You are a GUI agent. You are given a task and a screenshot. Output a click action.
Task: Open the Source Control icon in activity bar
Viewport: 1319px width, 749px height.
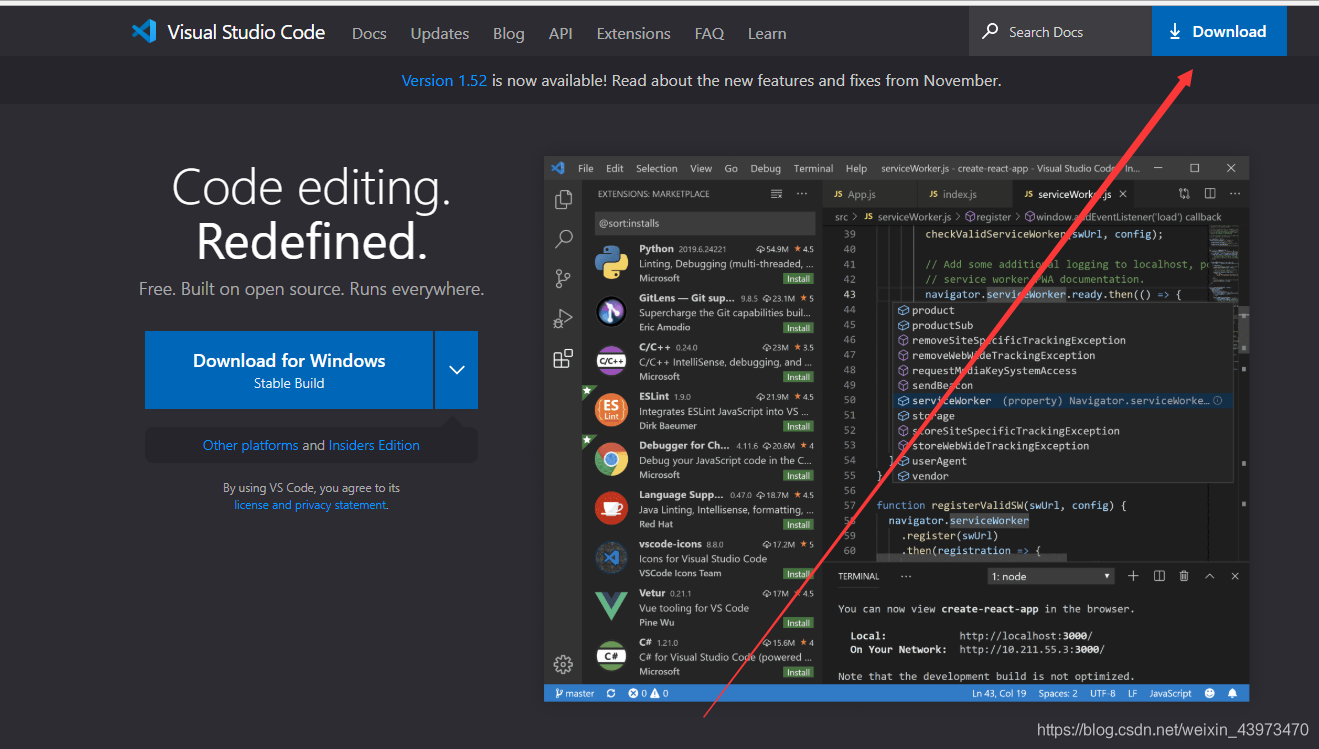click(564, 279)
